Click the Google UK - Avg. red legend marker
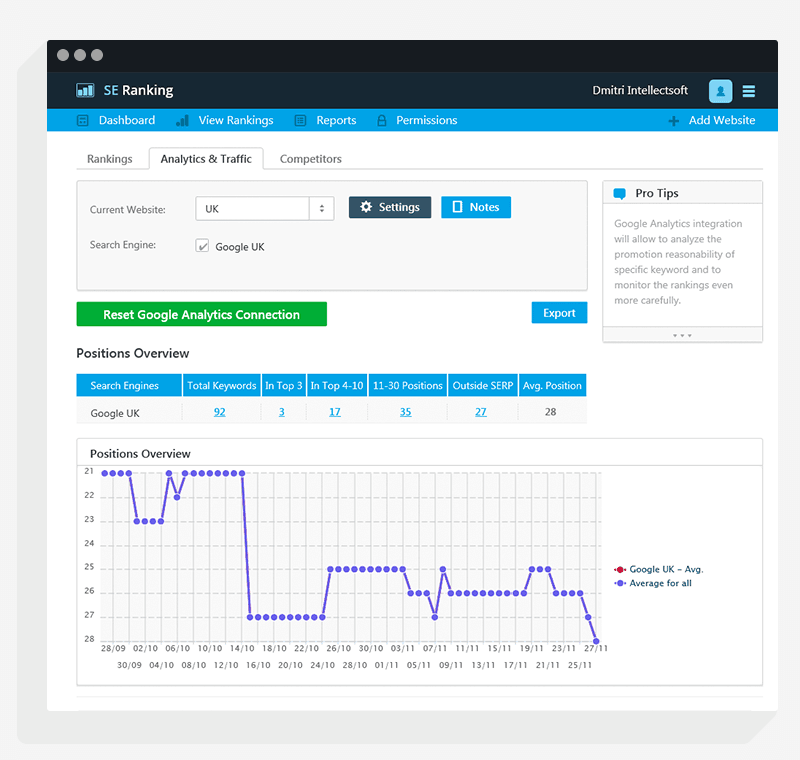The width and height of the screenshot is (800, 760). (620, 570)
